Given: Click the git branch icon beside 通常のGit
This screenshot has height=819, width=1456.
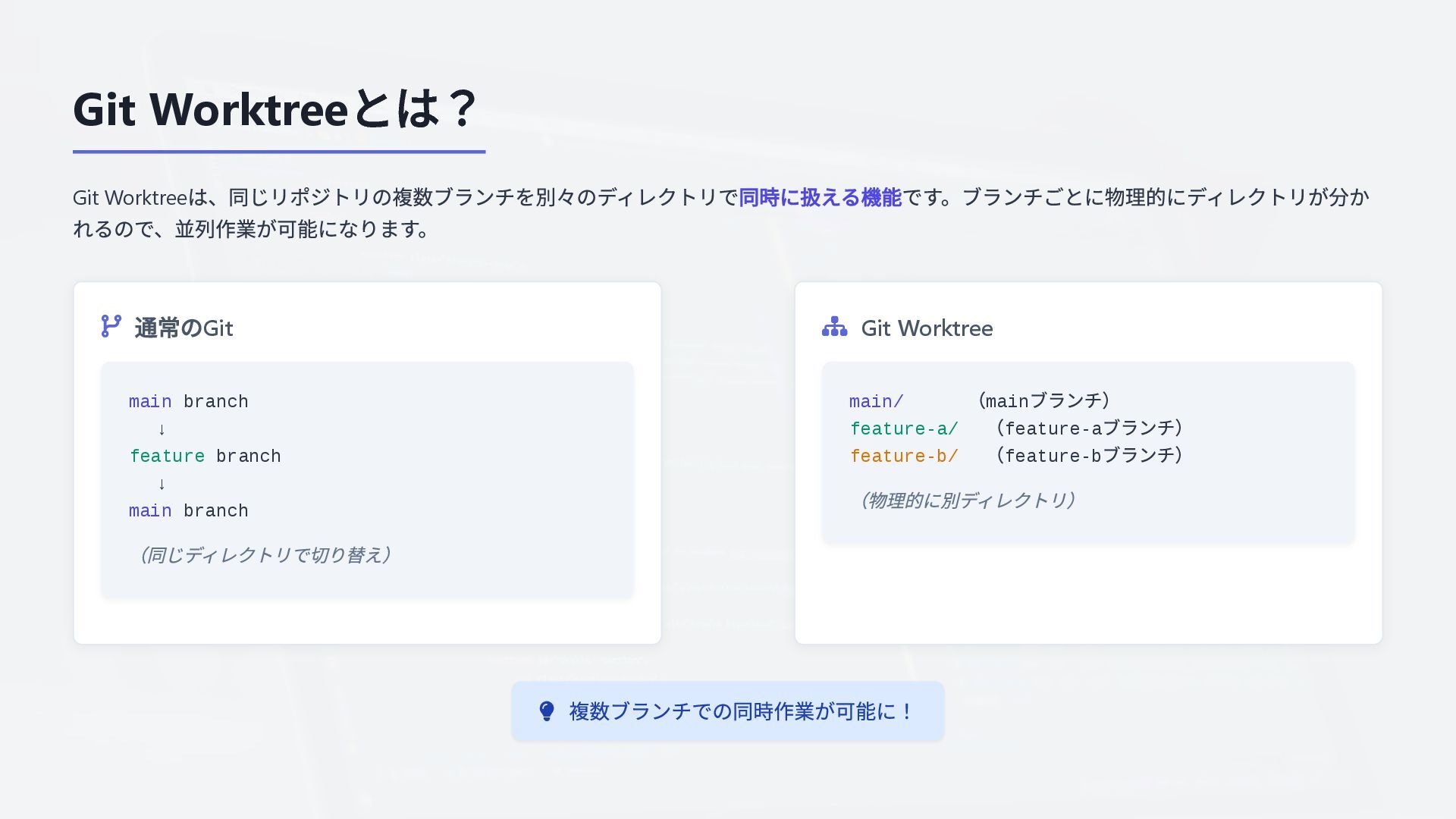Looking at the screenshot, I should point(111,327).
